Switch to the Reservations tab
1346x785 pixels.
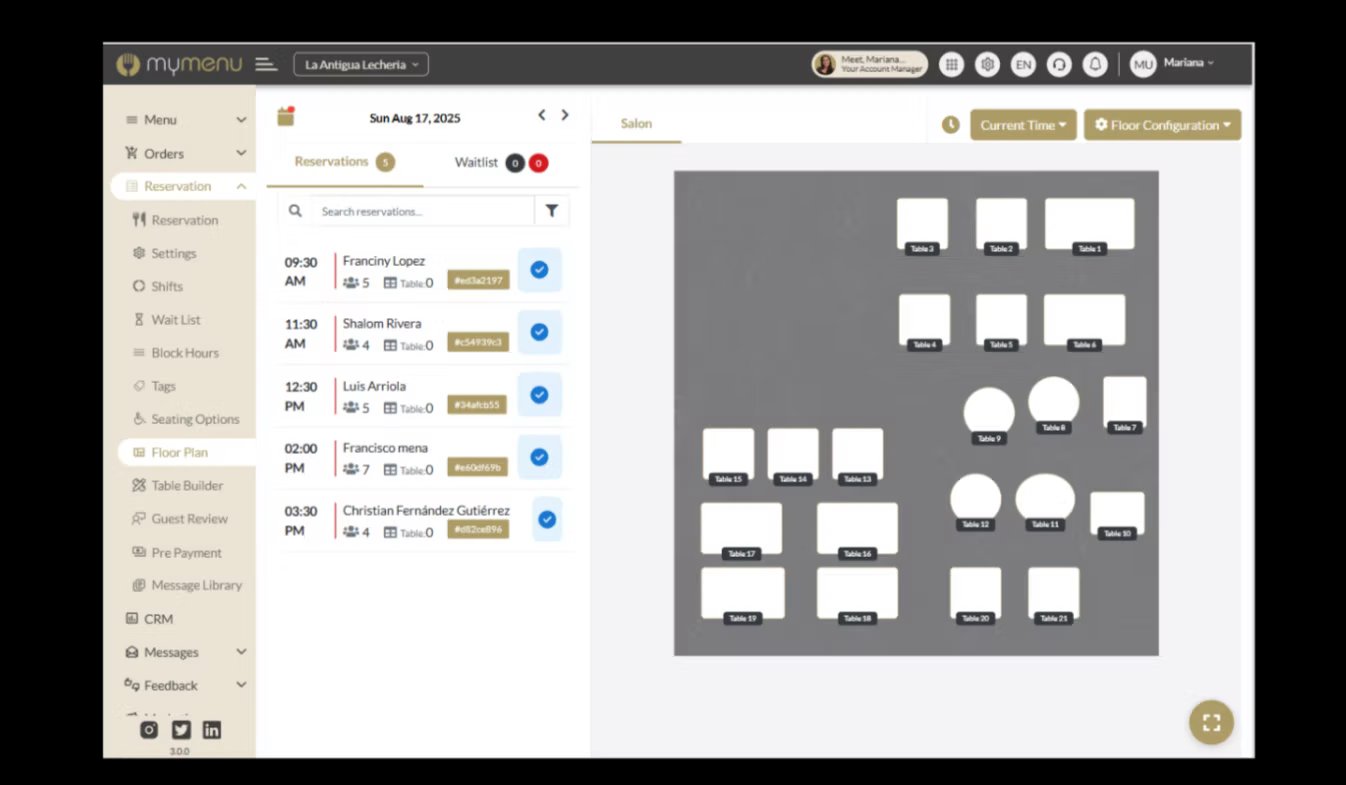344,162
